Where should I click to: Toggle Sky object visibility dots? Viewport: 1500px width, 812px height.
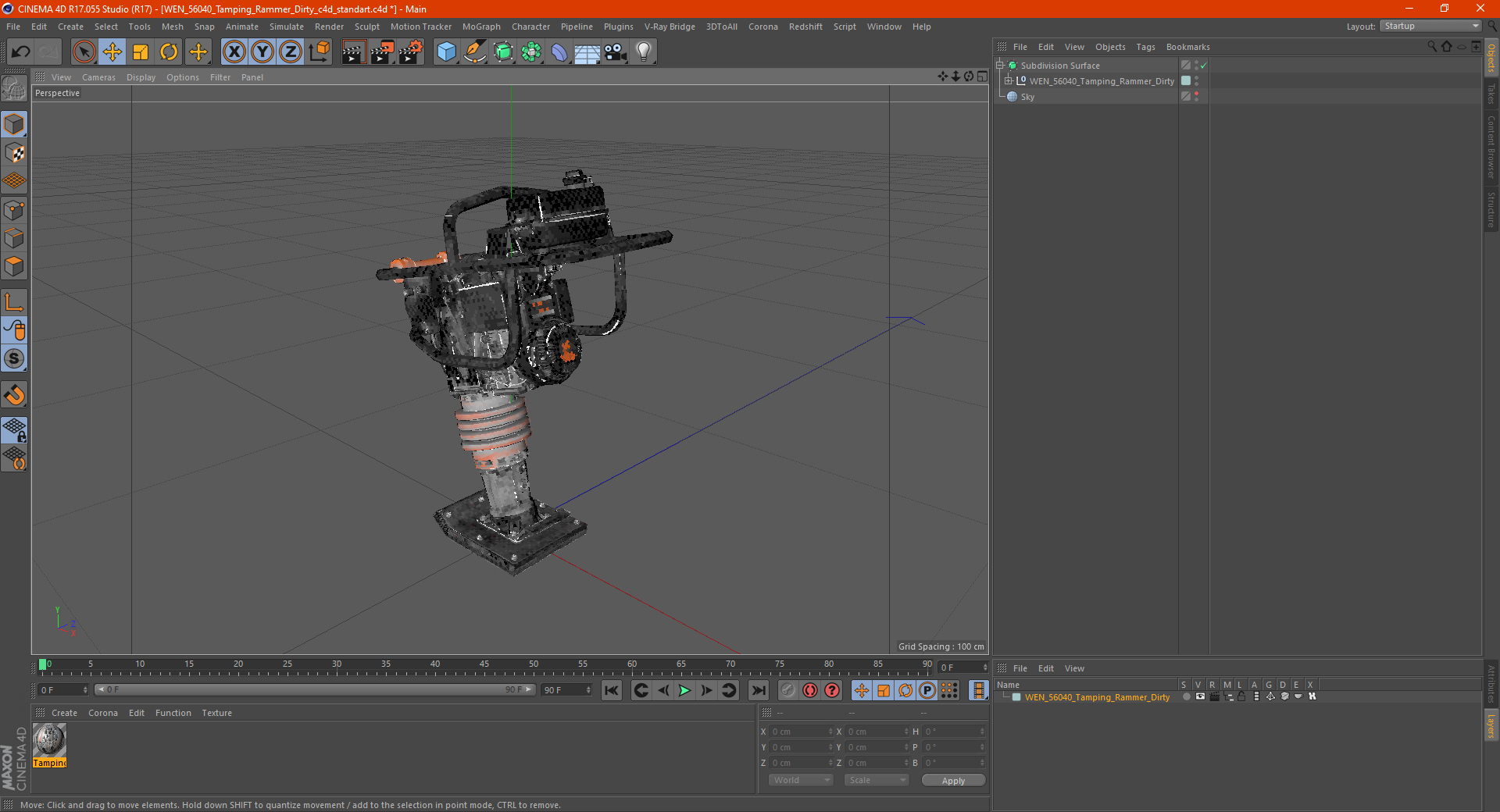pos(1196,97)
